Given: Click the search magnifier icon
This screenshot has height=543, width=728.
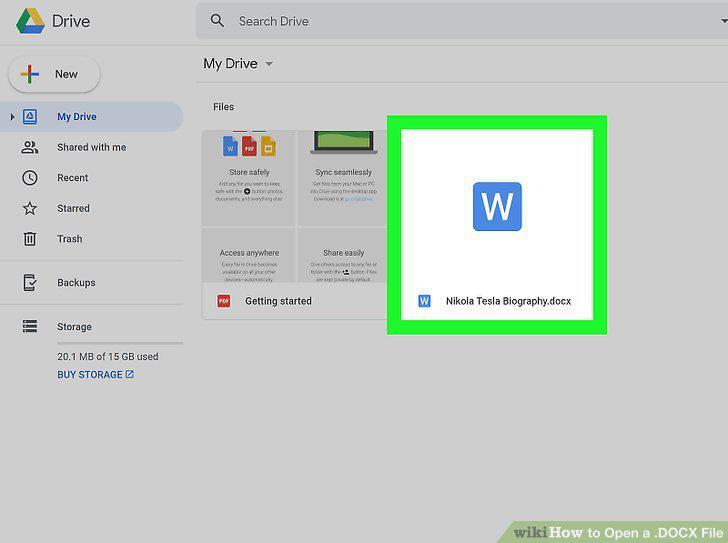Looking at the screenshot, I should pos(217,20).
